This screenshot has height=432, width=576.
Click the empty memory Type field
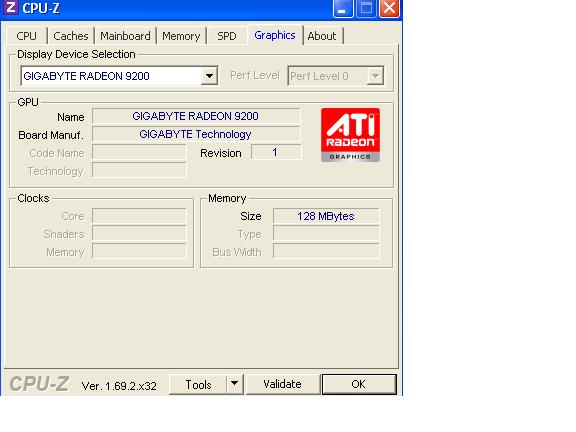[326, 234]
